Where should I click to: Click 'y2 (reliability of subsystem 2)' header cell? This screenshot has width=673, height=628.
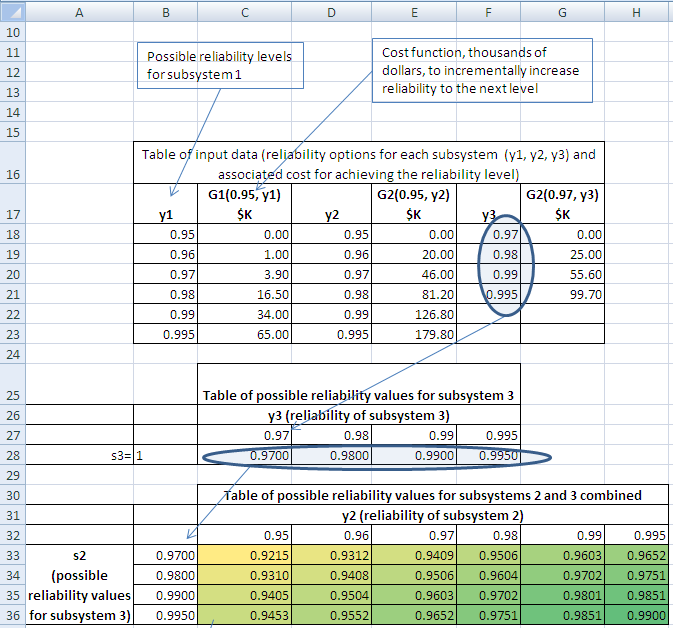coord(433,515)
